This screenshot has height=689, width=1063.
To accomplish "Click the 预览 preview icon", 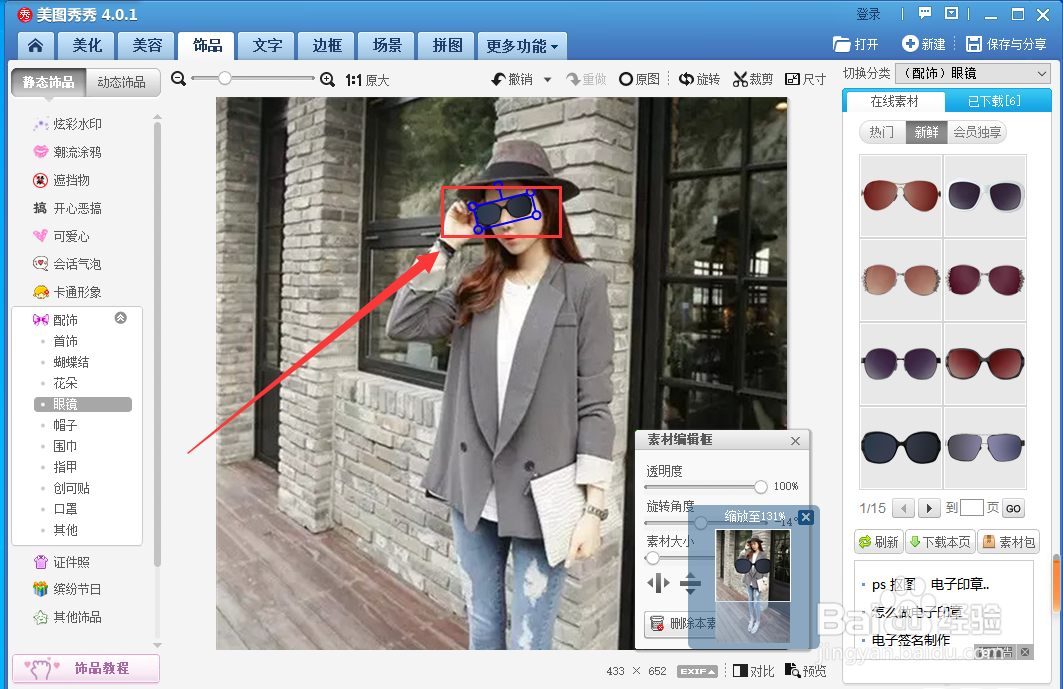I will coord(793,671).
